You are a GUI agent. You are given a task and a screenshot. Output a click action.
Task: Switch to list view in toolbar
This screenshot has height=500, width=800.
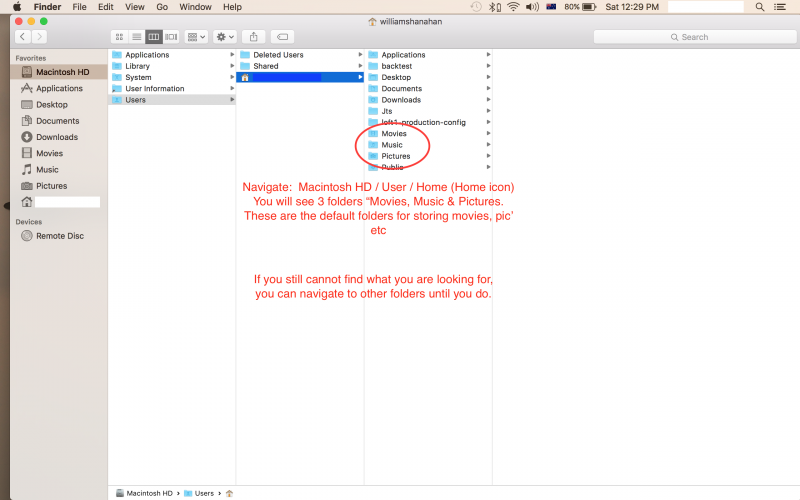[x=137, y=37]
